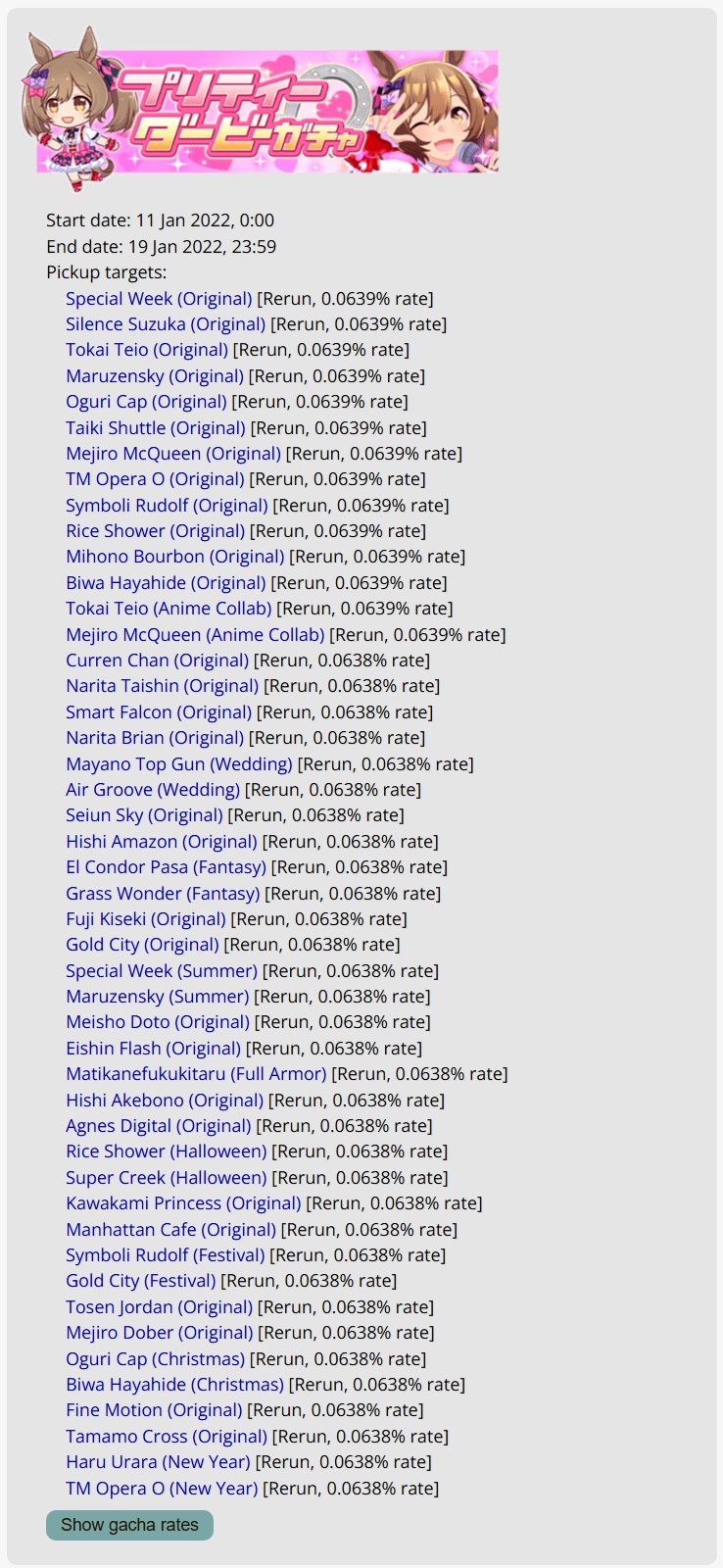Open Mejiro McQueen (Anime Collab) link

tap(195, 635)
